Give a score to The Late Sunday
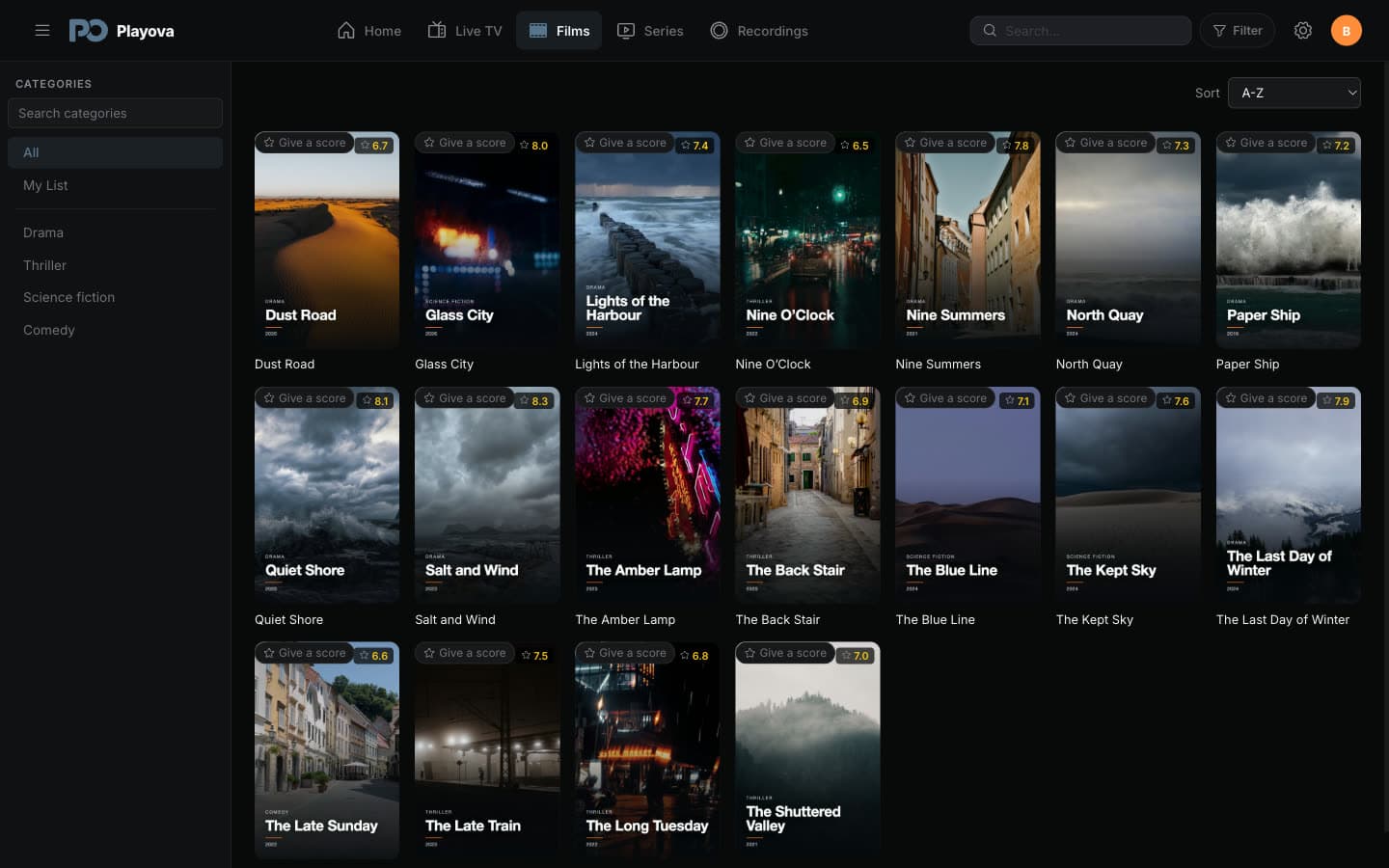 point(305,653)
